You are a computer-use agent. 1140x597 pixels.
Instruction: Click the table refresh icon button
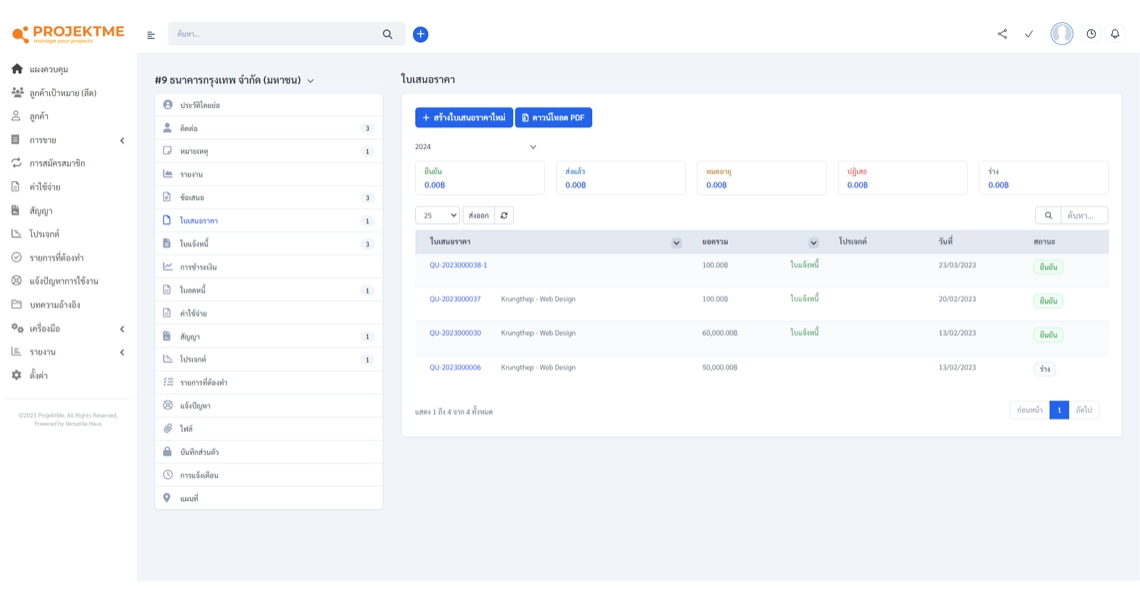(x=505, y=215)
